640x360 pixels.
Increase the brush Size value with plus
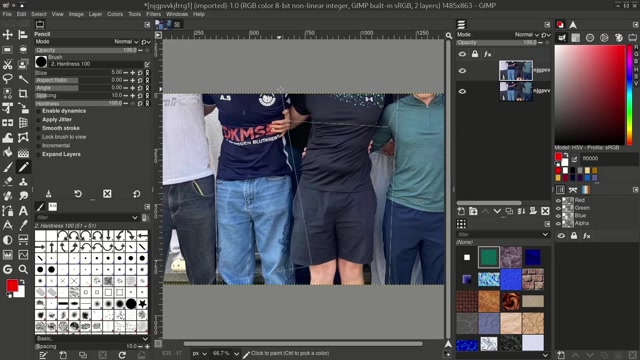click(132, 73)
